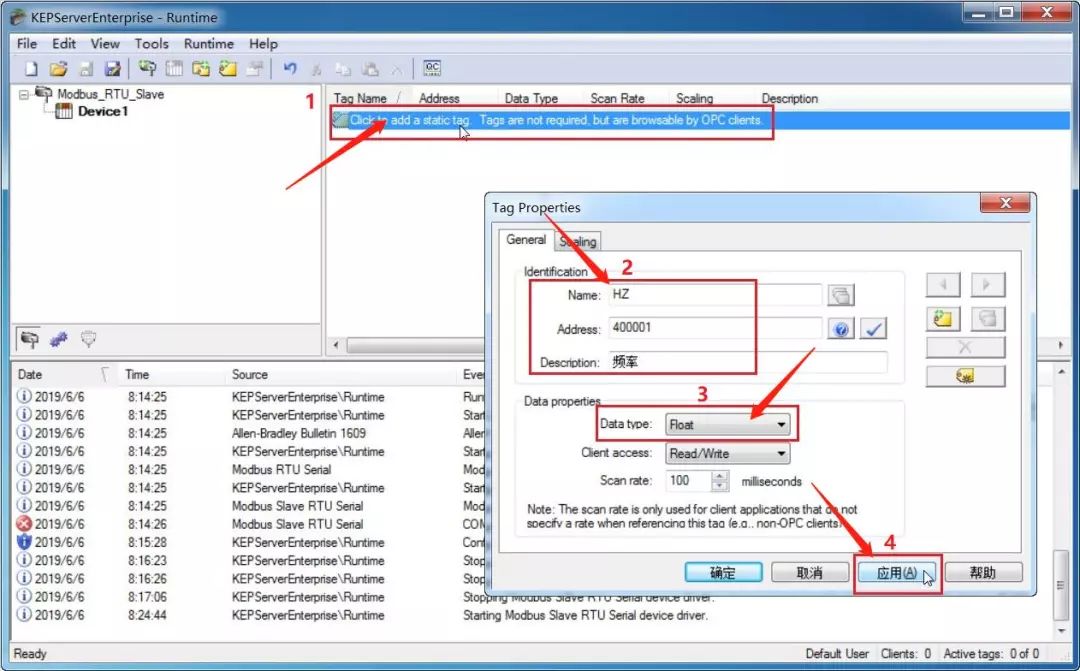Image resolution: width=1080 pixels, height=671 pixels.
Task: Click the 确定 (OK) button
Action: (x=723, y=572)
